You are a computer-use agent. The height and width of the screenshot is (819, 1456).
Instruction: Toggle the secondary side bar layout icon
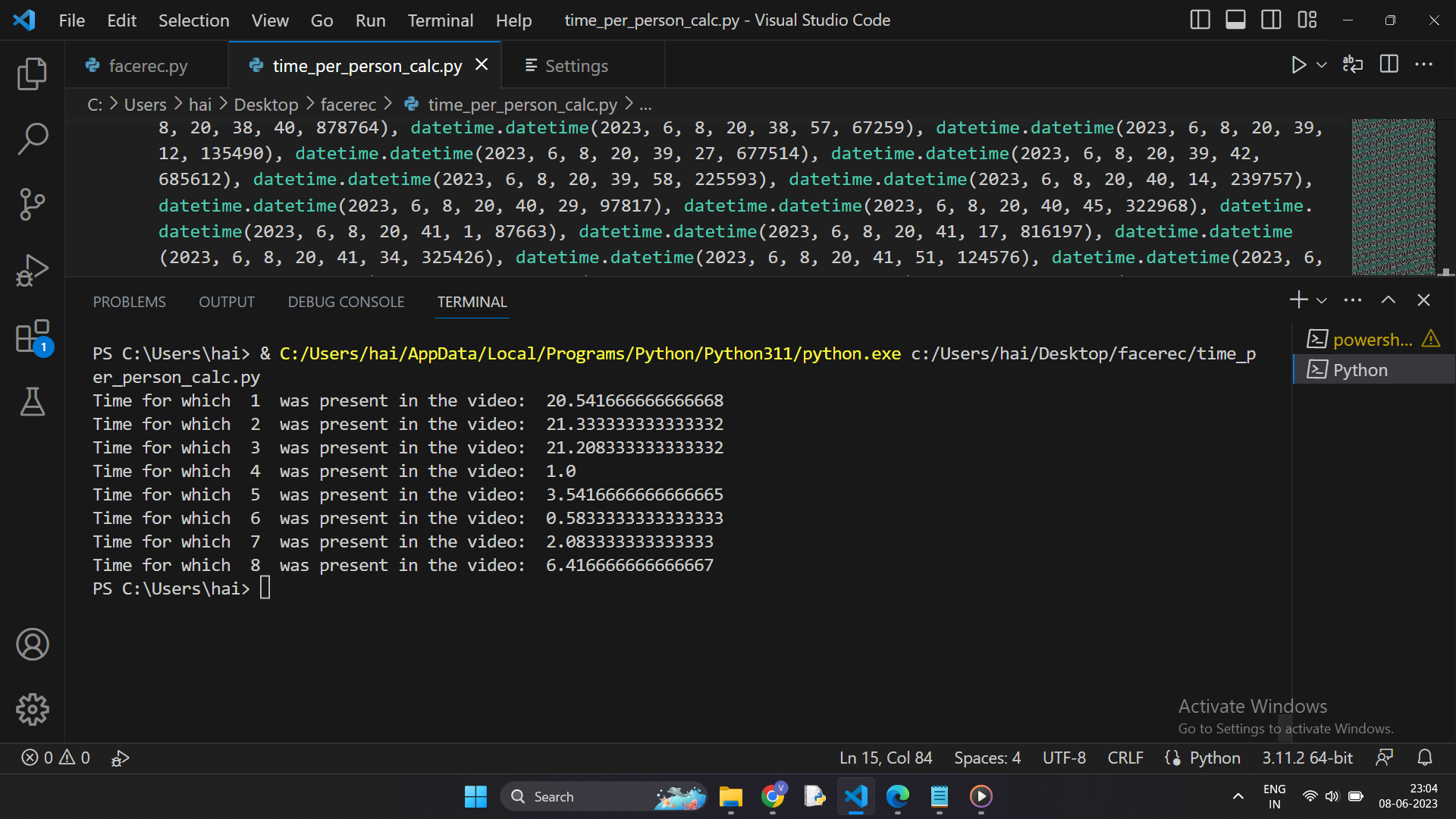[x=1271, y=20]
